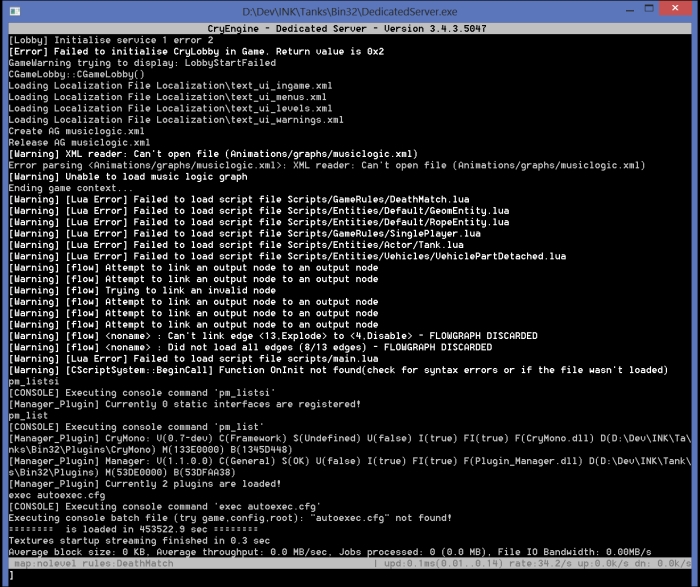Select the scripts/main.lua Lua error line

point(193,359)
